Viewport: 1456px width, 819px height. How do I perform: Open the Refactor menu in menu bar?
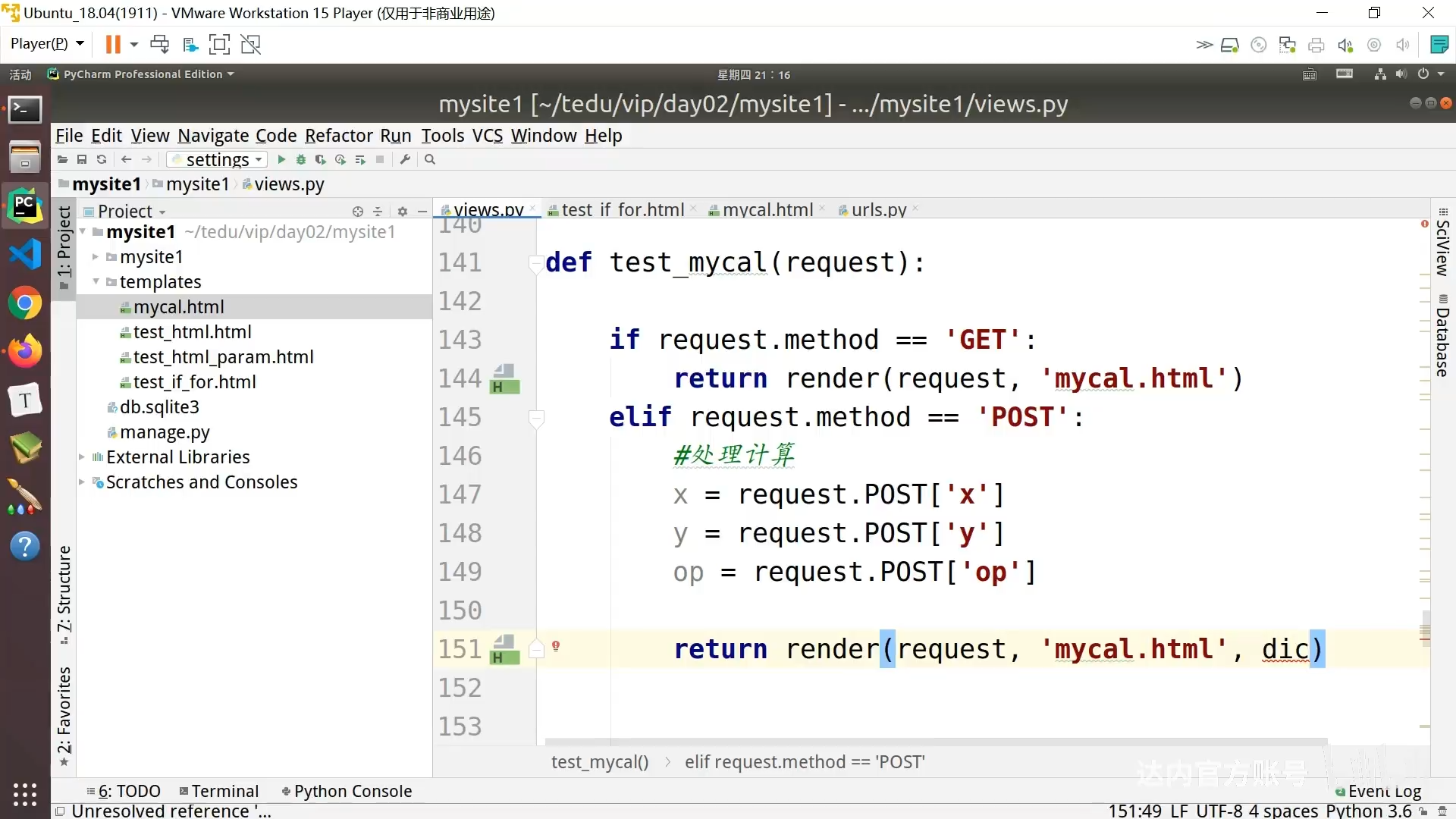339,135
